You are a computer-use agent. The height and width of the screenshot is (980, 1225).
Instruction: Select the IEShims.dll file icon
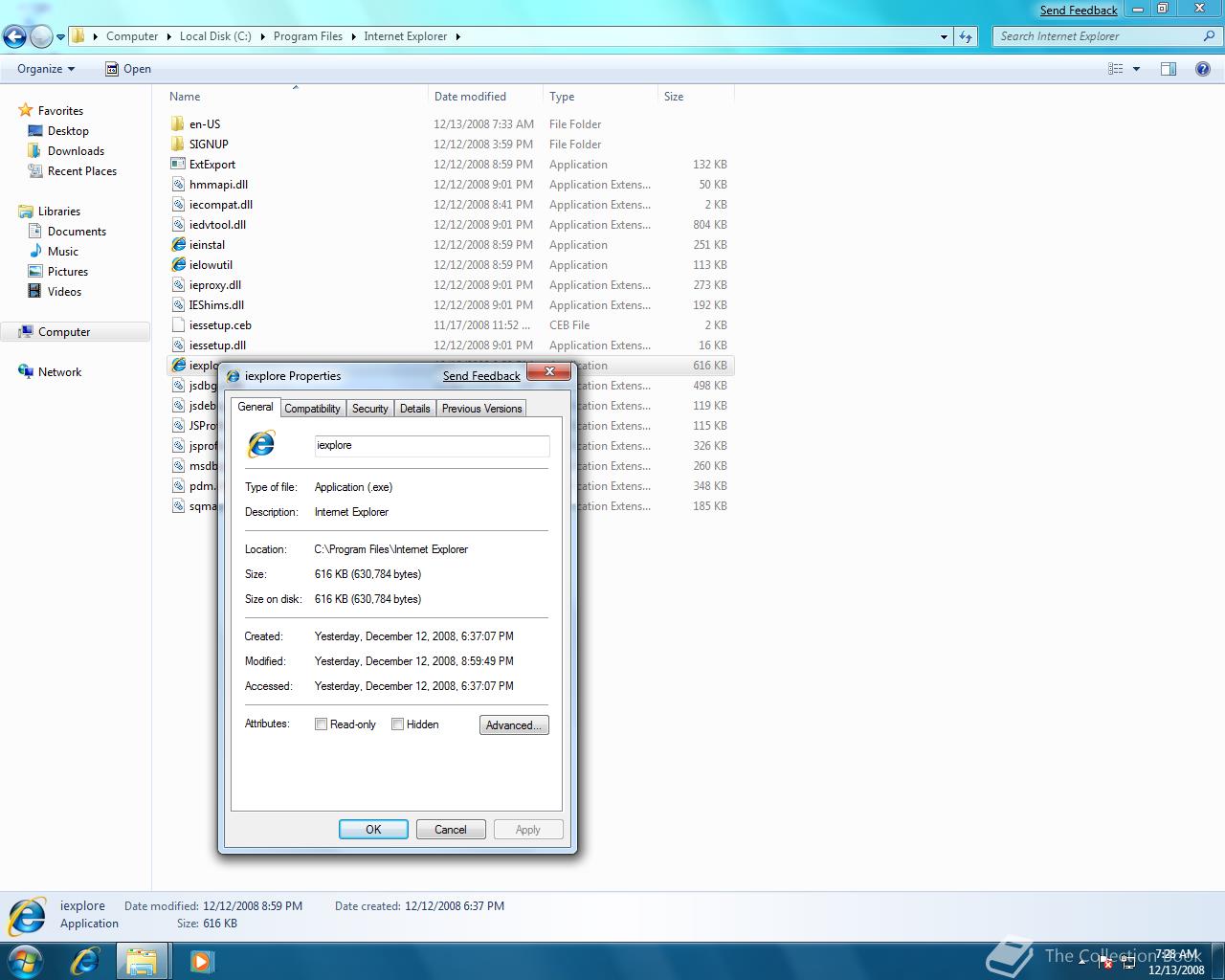(178, 305)
